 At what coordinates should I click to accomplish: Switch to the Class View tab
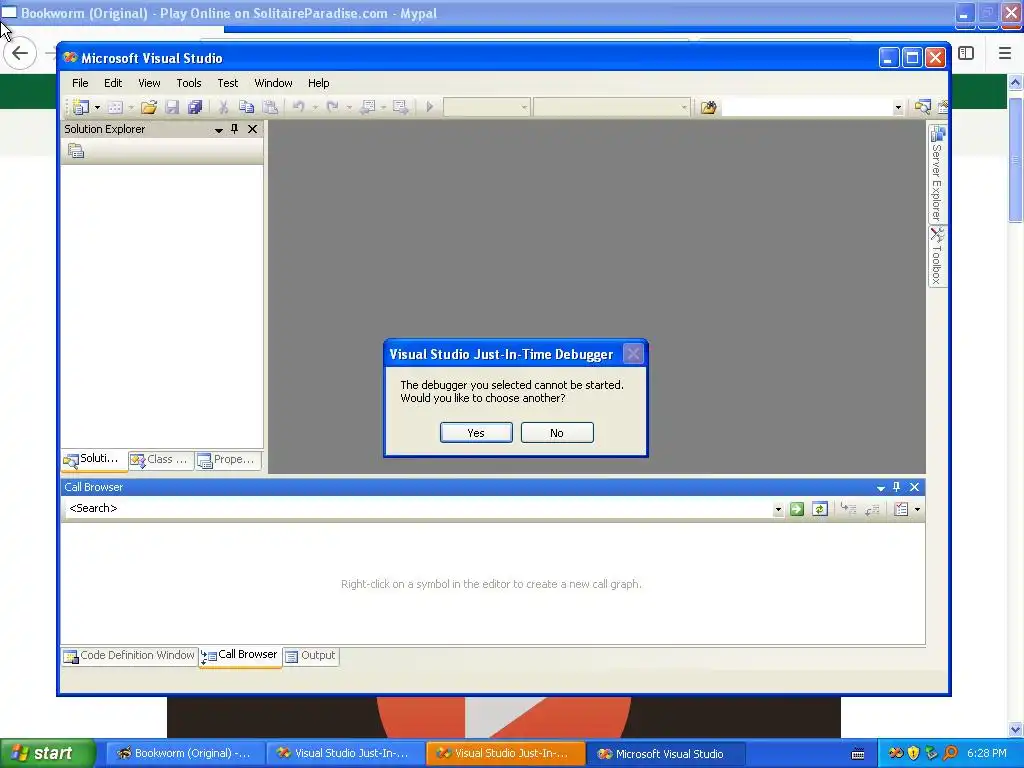(160, 460)
